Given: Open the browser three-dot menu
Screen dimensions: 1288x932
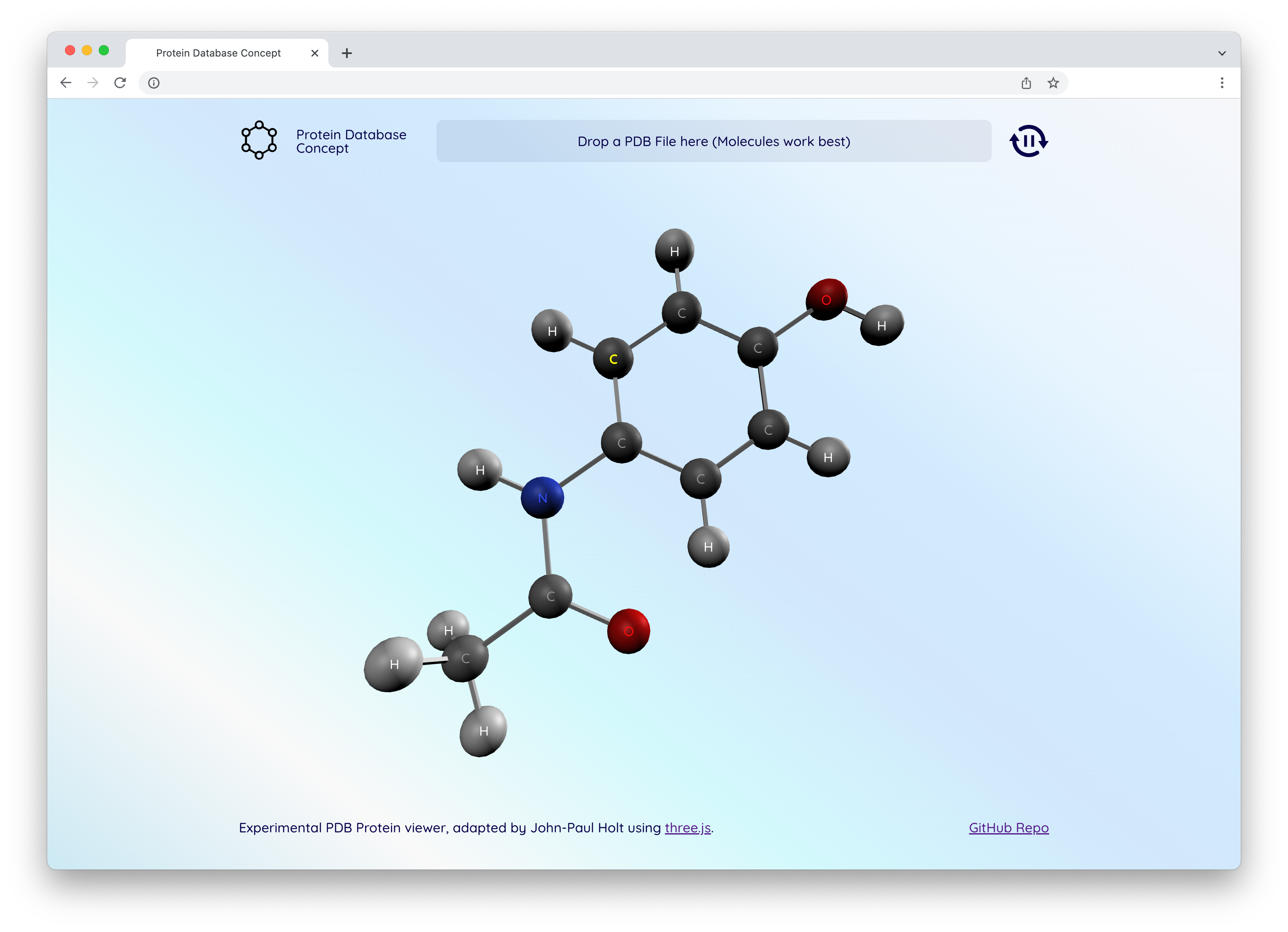Looking at the screenshot, I should click(1222, 83).
